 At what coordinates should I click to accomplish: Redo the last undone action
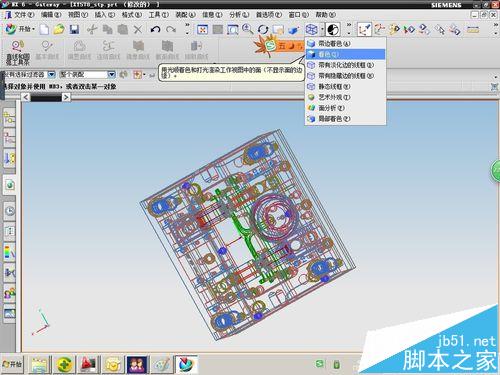(171, 30)
